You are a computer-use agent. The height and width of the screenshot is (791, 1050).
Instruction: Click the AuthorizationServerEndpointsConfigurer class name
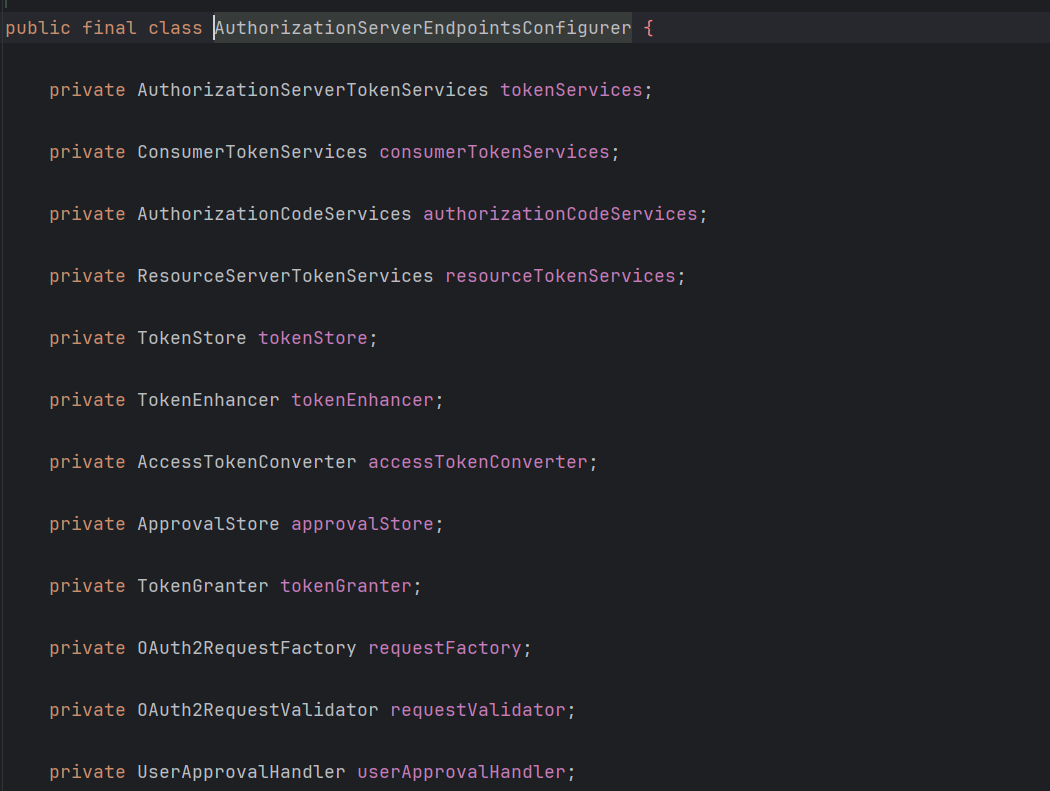tap(423, 28)
